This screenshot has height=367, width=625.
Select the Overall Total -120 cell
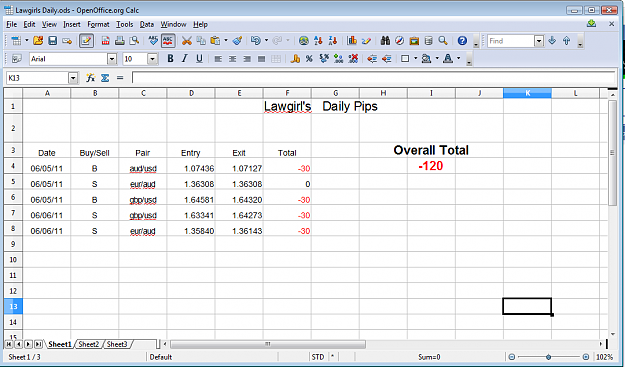(x=431, y=166)
